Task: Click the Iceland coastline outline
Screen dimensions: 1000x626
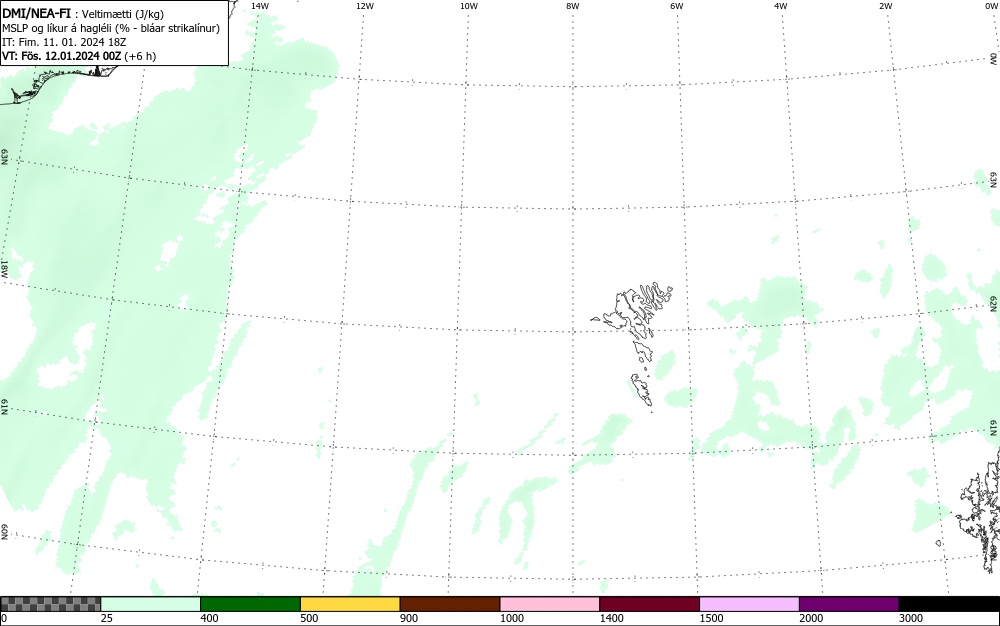Action: [x=57, y=84]
